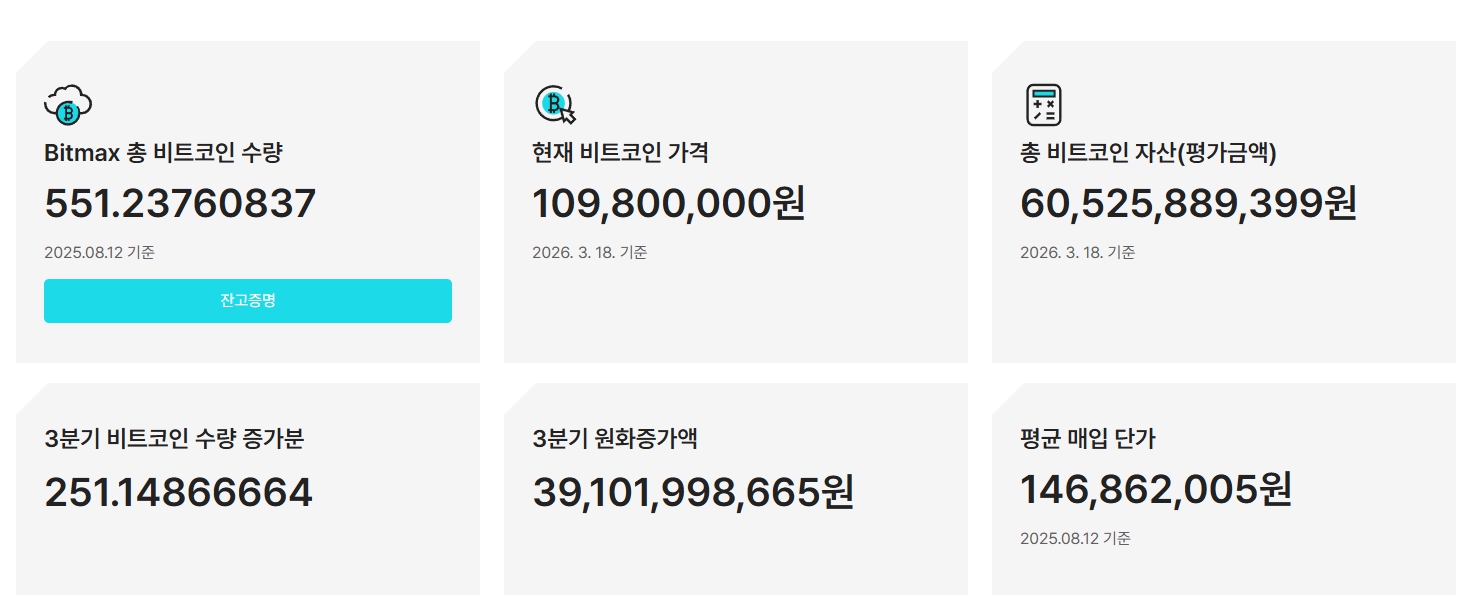The height and width of the screenshot is (605, 1466).
Task: Open the 잔고증명 balance proof button
Action: [248, 301]
